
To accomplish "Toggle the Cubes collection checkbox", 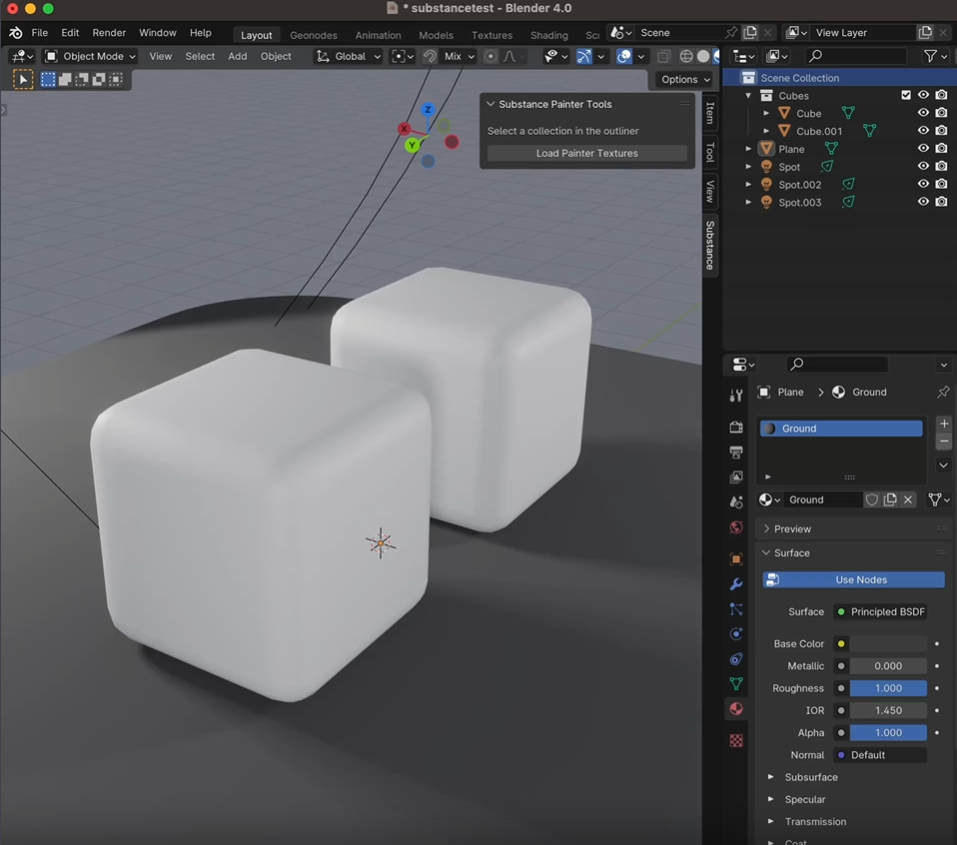I will 906,95.
